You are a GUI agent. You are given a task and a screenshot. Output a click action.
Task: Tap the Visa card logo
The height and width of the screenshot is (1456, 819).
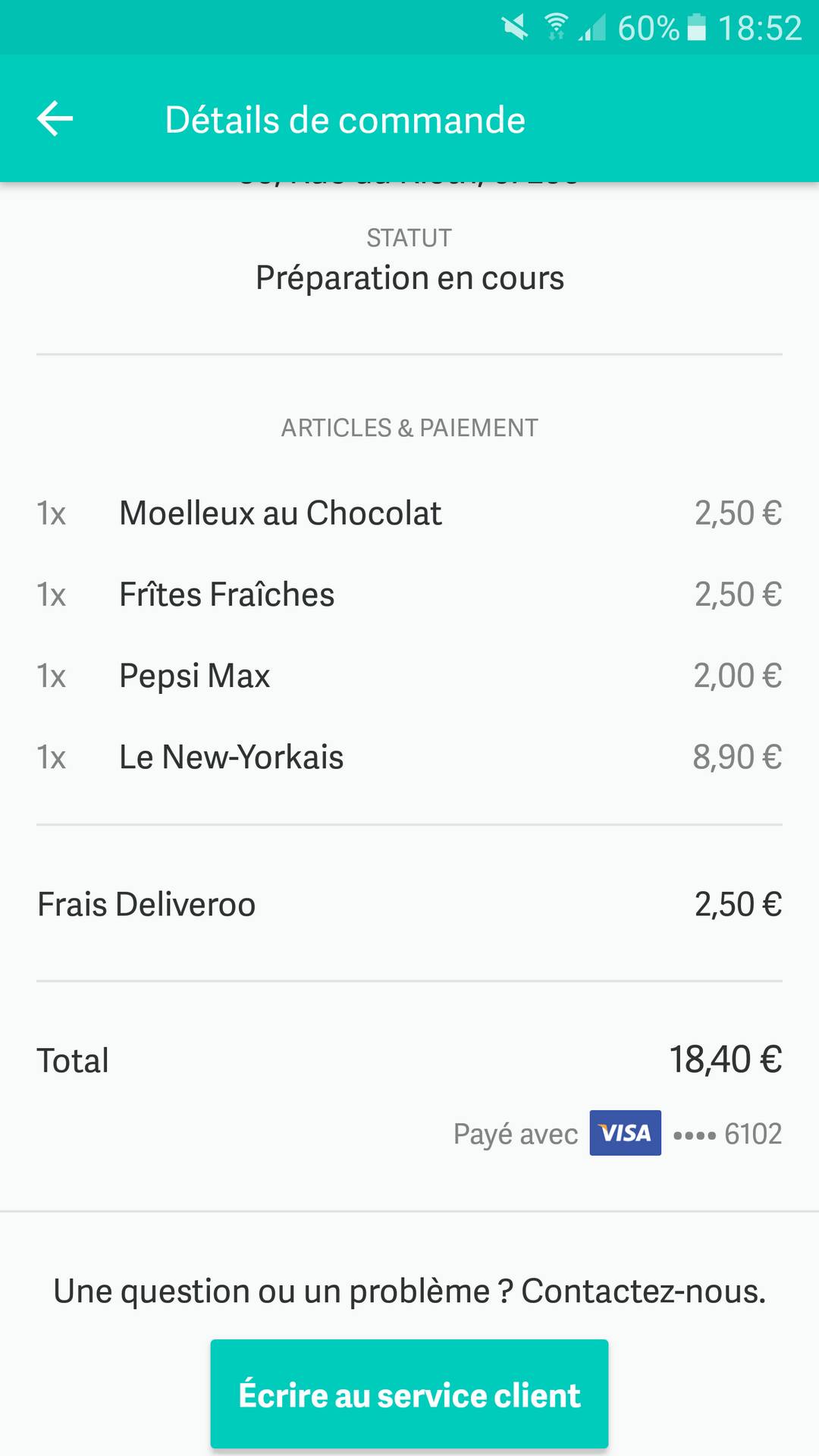[625, 1133]
